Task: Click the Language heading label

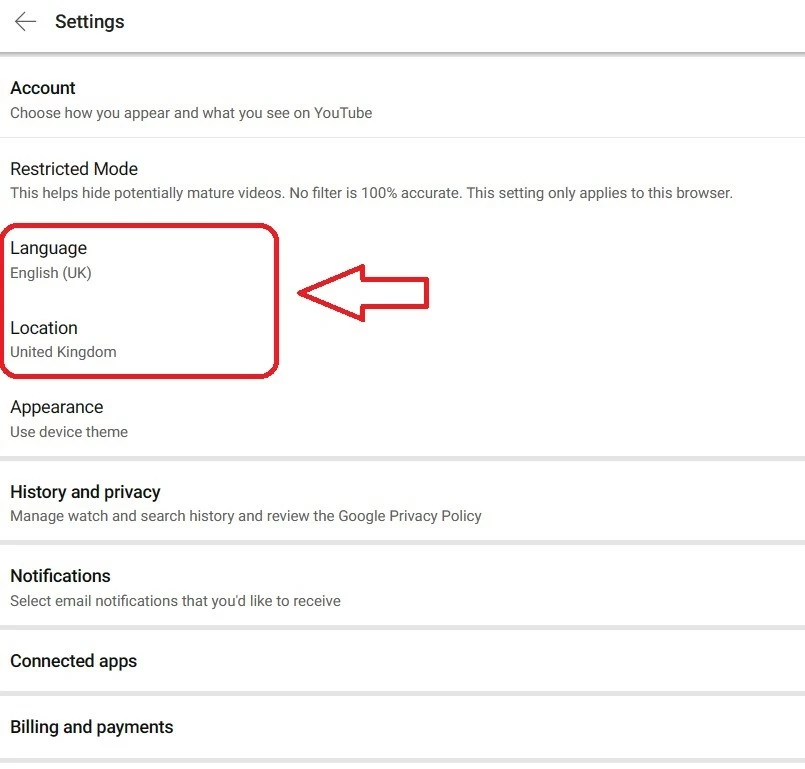Action: tap(48, 248)
